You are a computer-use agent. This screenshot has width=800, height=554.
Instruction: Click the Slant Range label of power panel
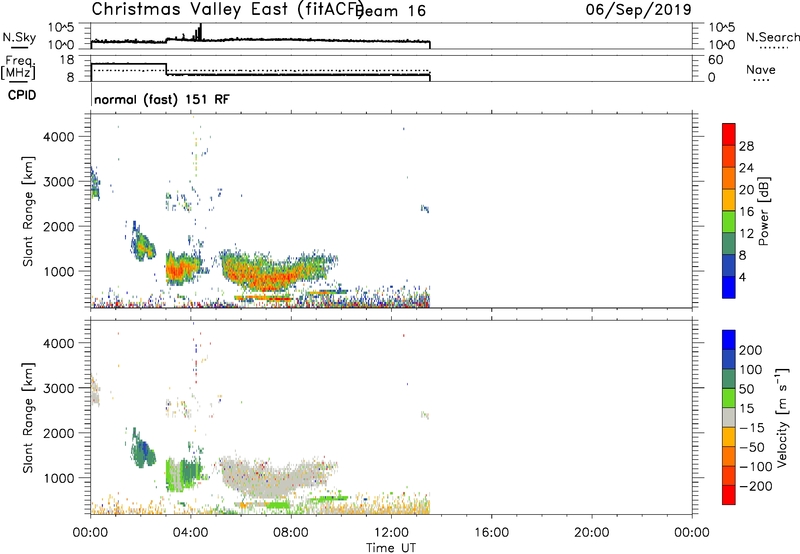point(28,211)
